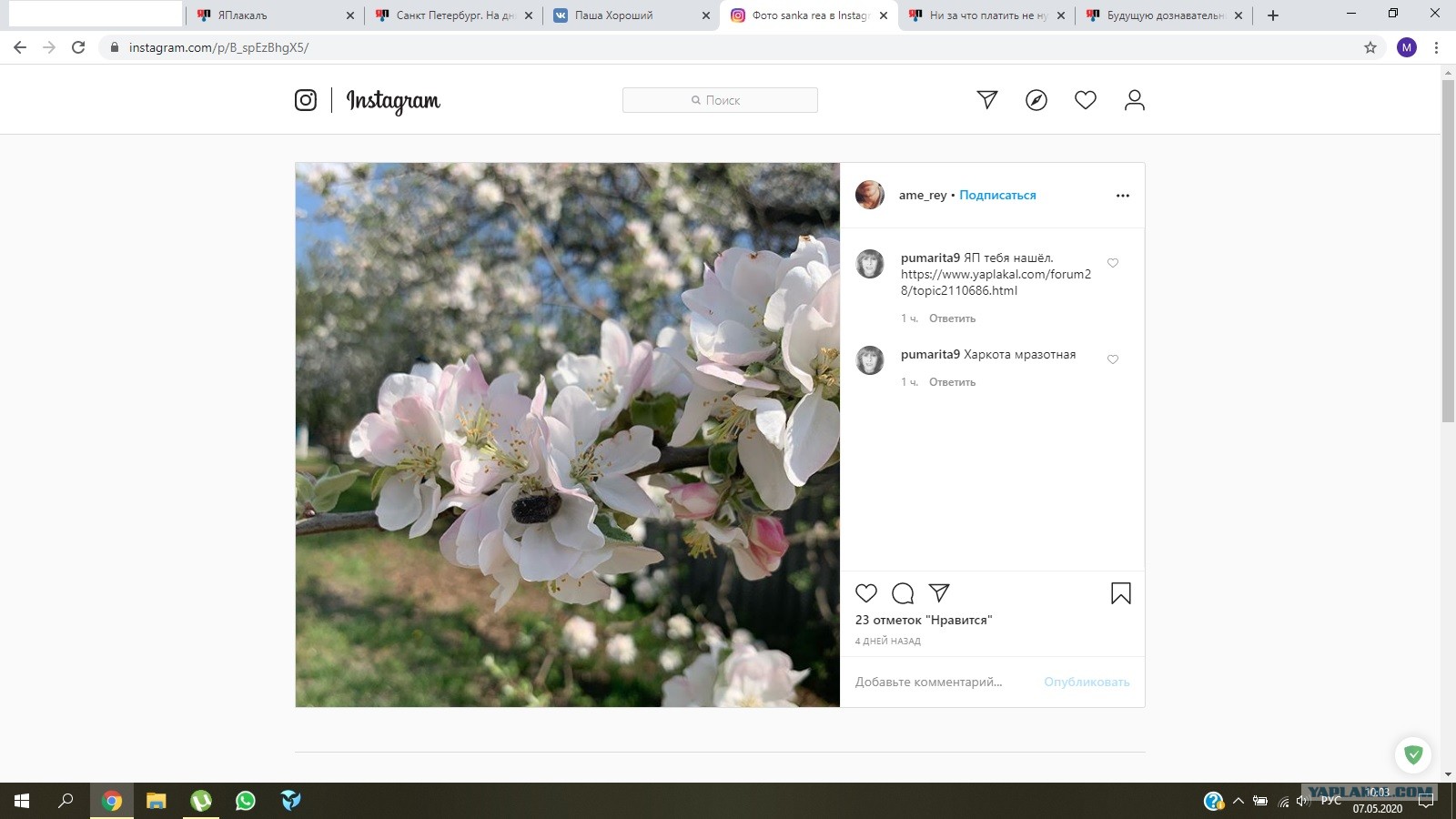This screenshot has height=819, width=1456.
Task: Click pumarita9 username on 'Харкота' comment
Action: click(x=930, y=354)
